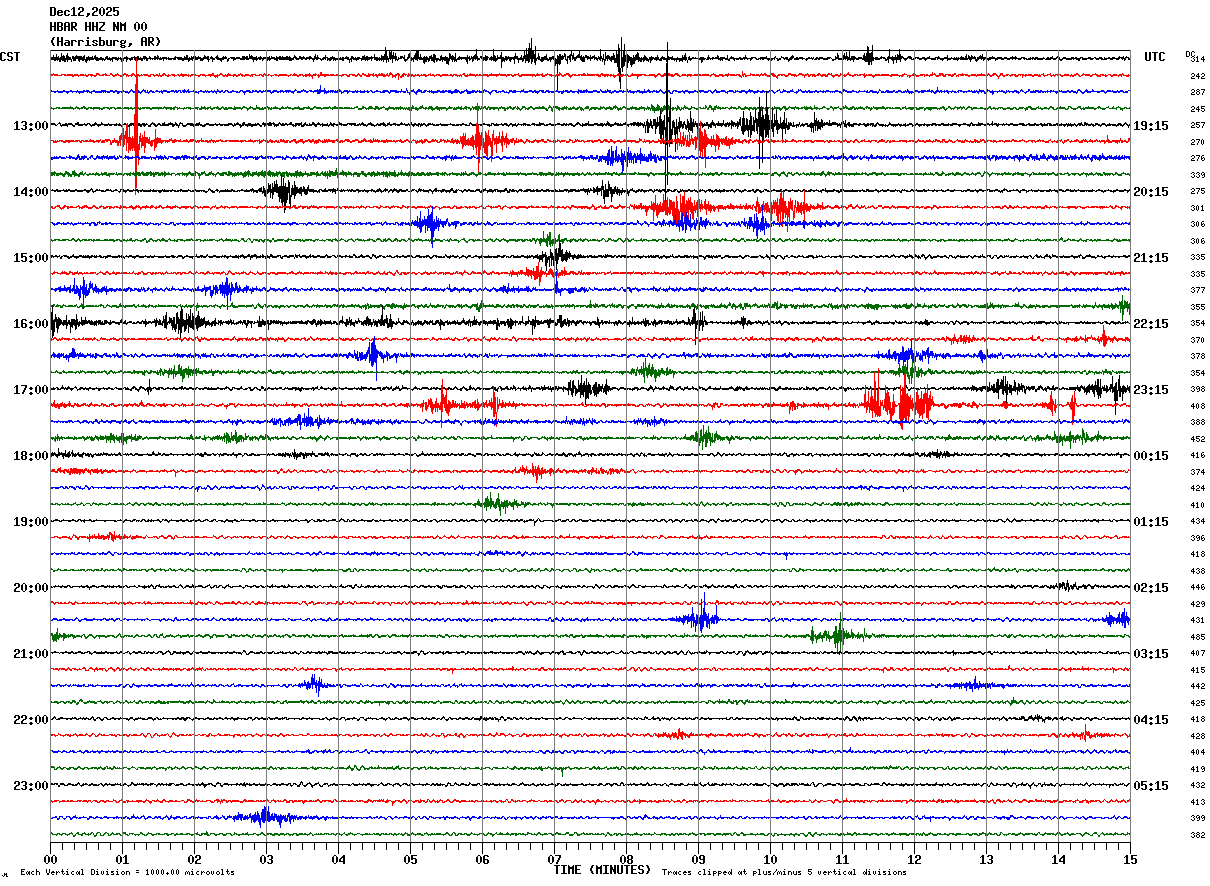Select the 01 minute tick on the x-axis
The height and width of the screenshot is (886, 1210).
[122, 859]
